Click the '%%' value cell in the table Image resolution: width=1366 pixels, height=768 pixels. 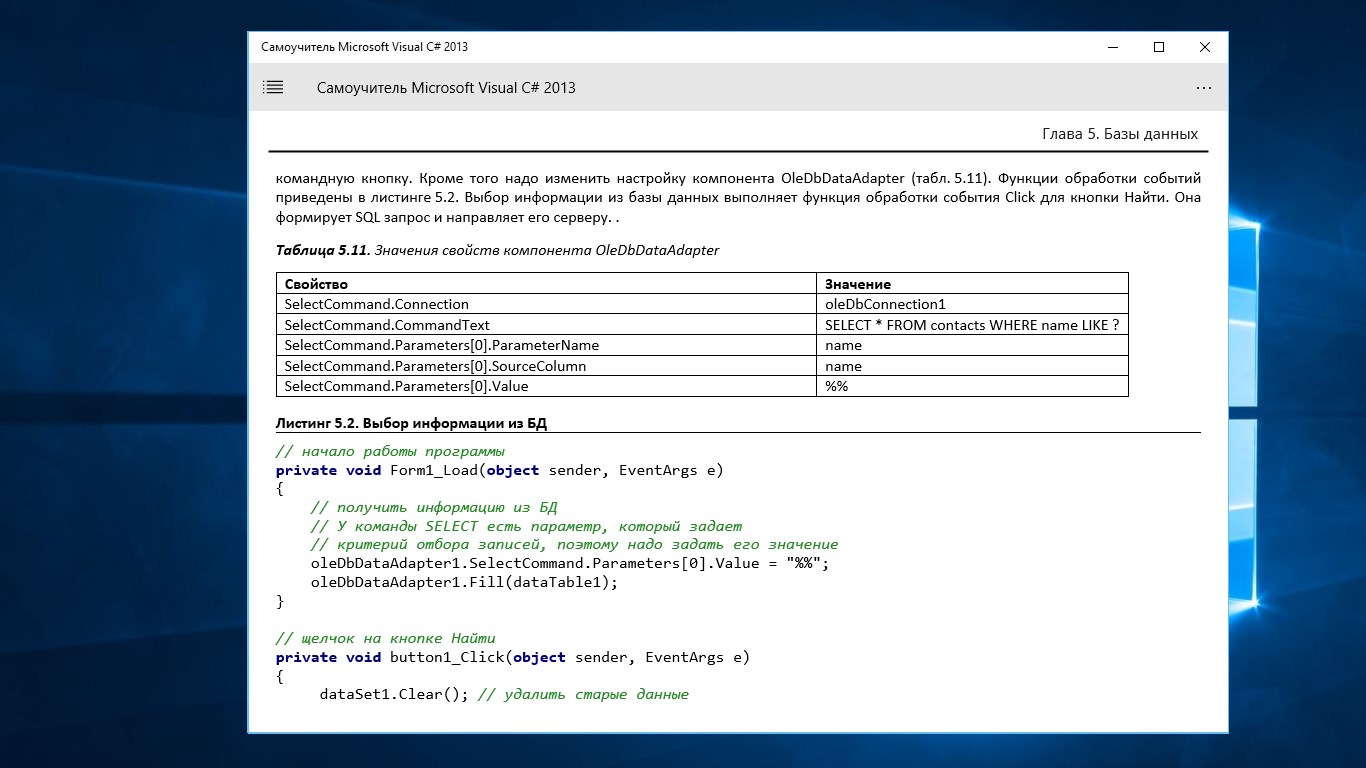click(972, 386)
